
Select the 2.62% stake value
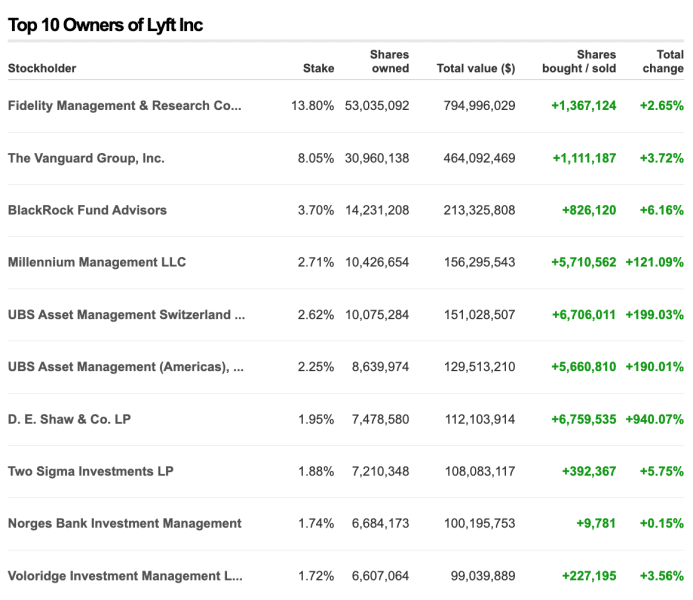(316, 315)
